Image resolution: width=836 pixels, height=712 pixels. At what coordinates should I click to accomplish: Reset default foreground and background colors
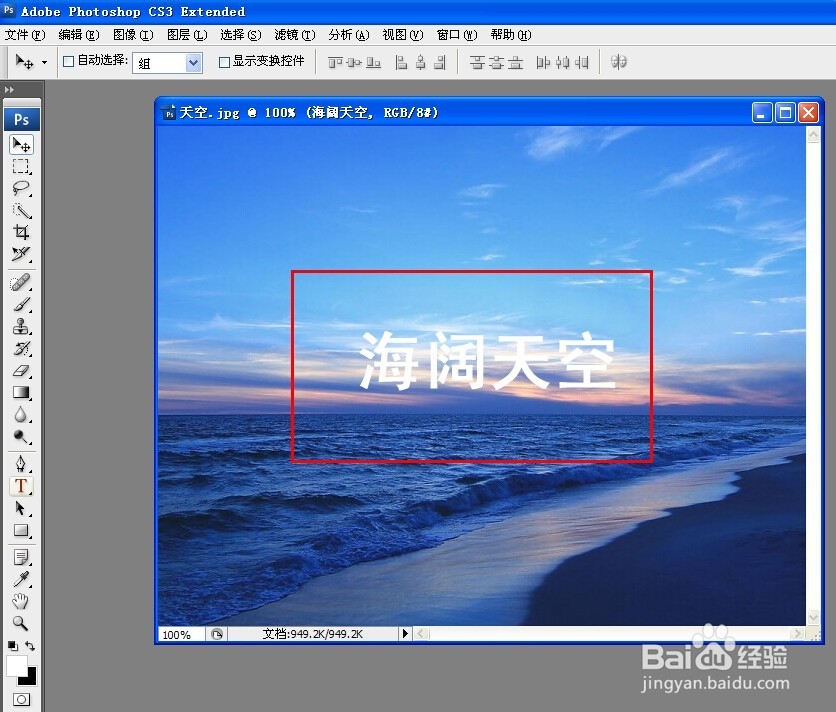point(13,646)
